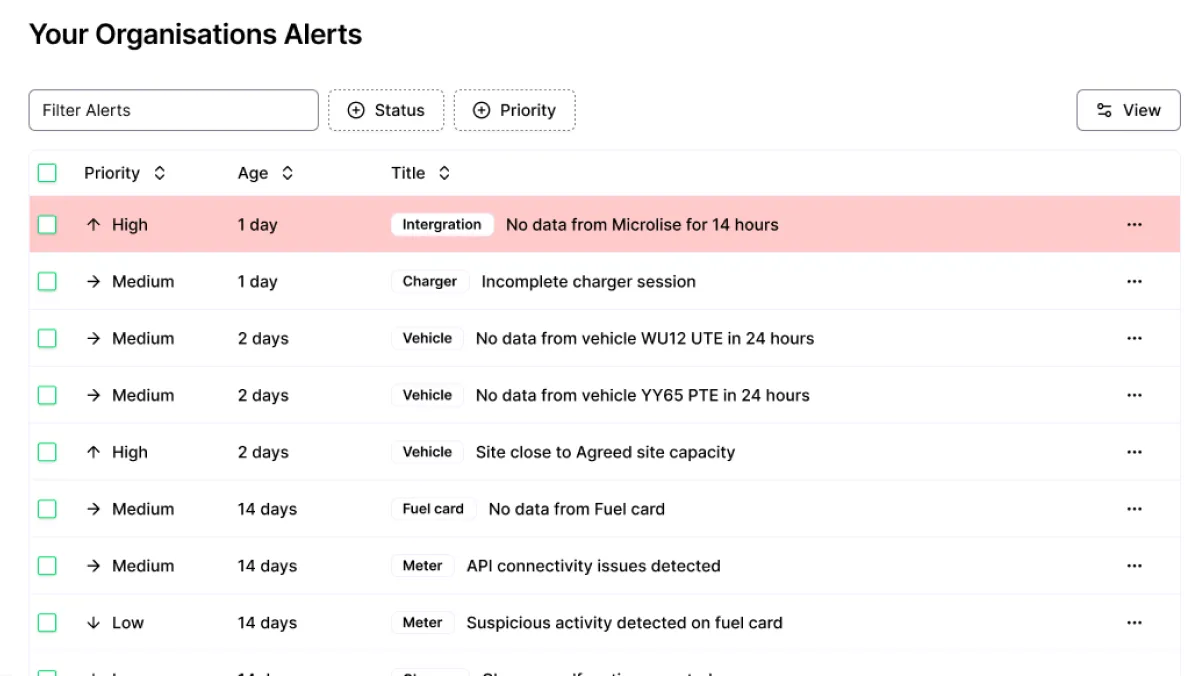Select the Vehicle tag on Site capacity alert
Screen dimensions: 1200x676
427,451
